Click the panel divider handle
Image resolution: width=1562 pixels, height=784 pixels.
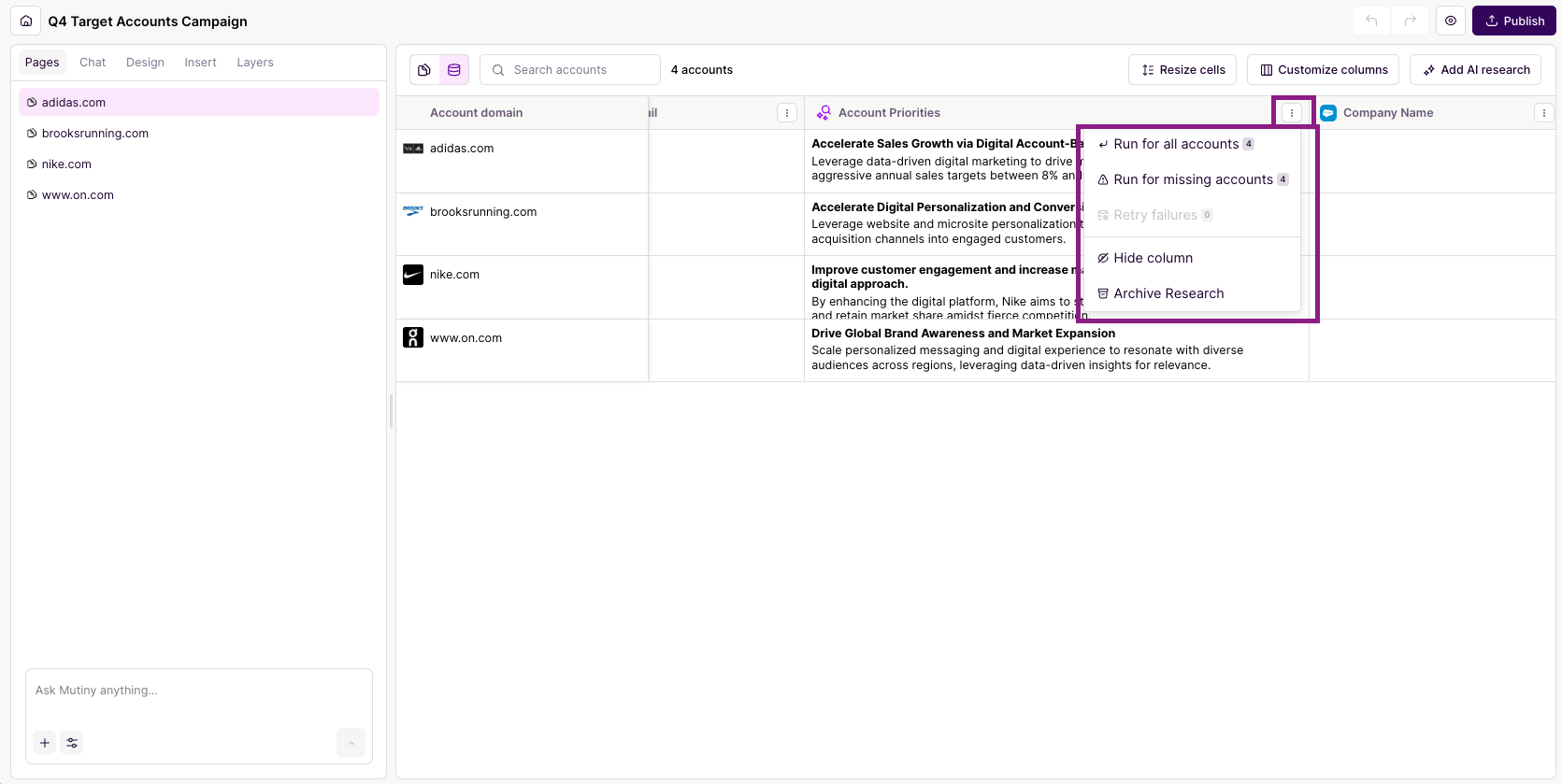coord(391,411)
